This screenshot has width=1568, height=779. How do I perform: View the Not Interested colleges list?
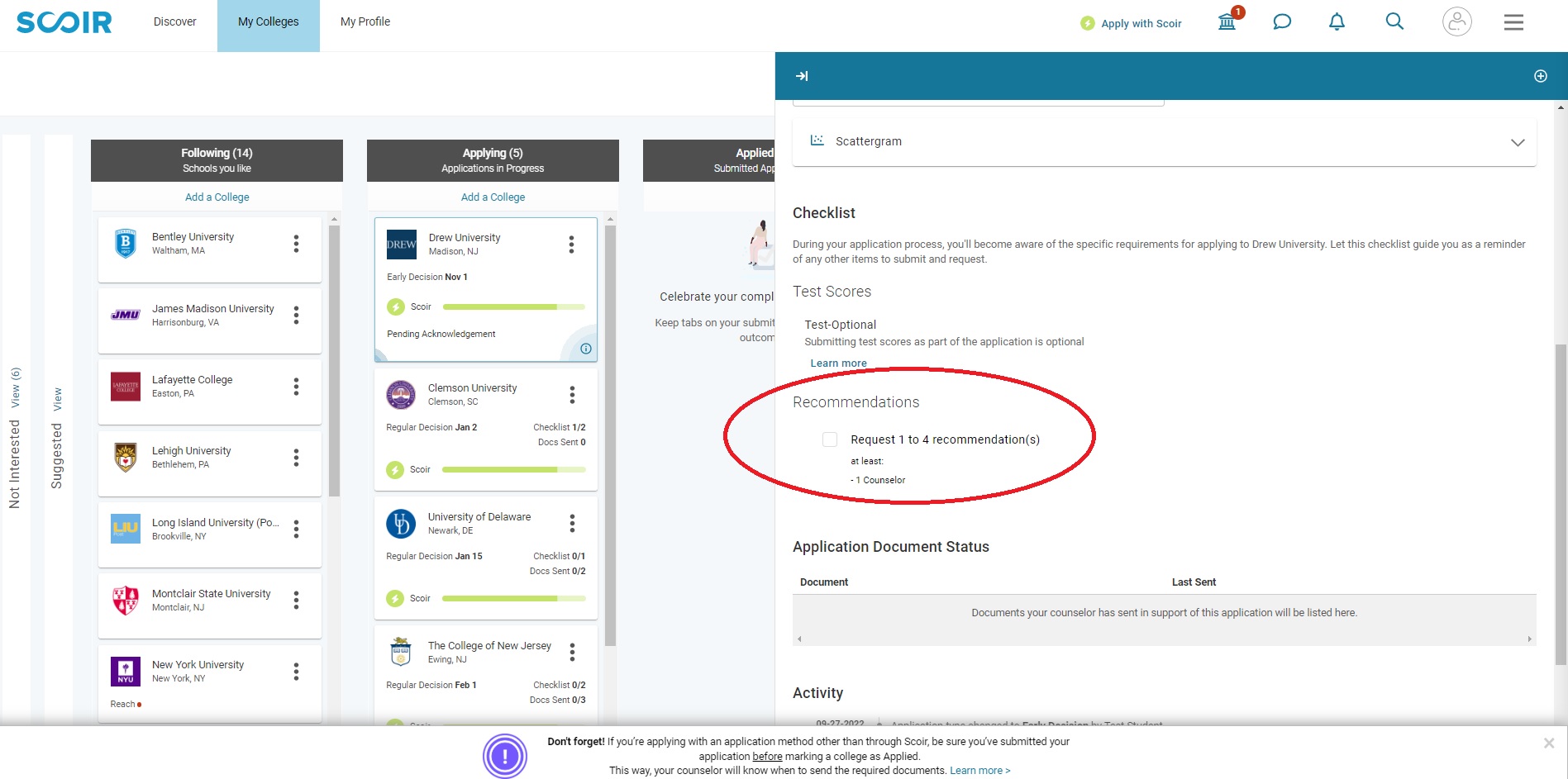point(15,388)
